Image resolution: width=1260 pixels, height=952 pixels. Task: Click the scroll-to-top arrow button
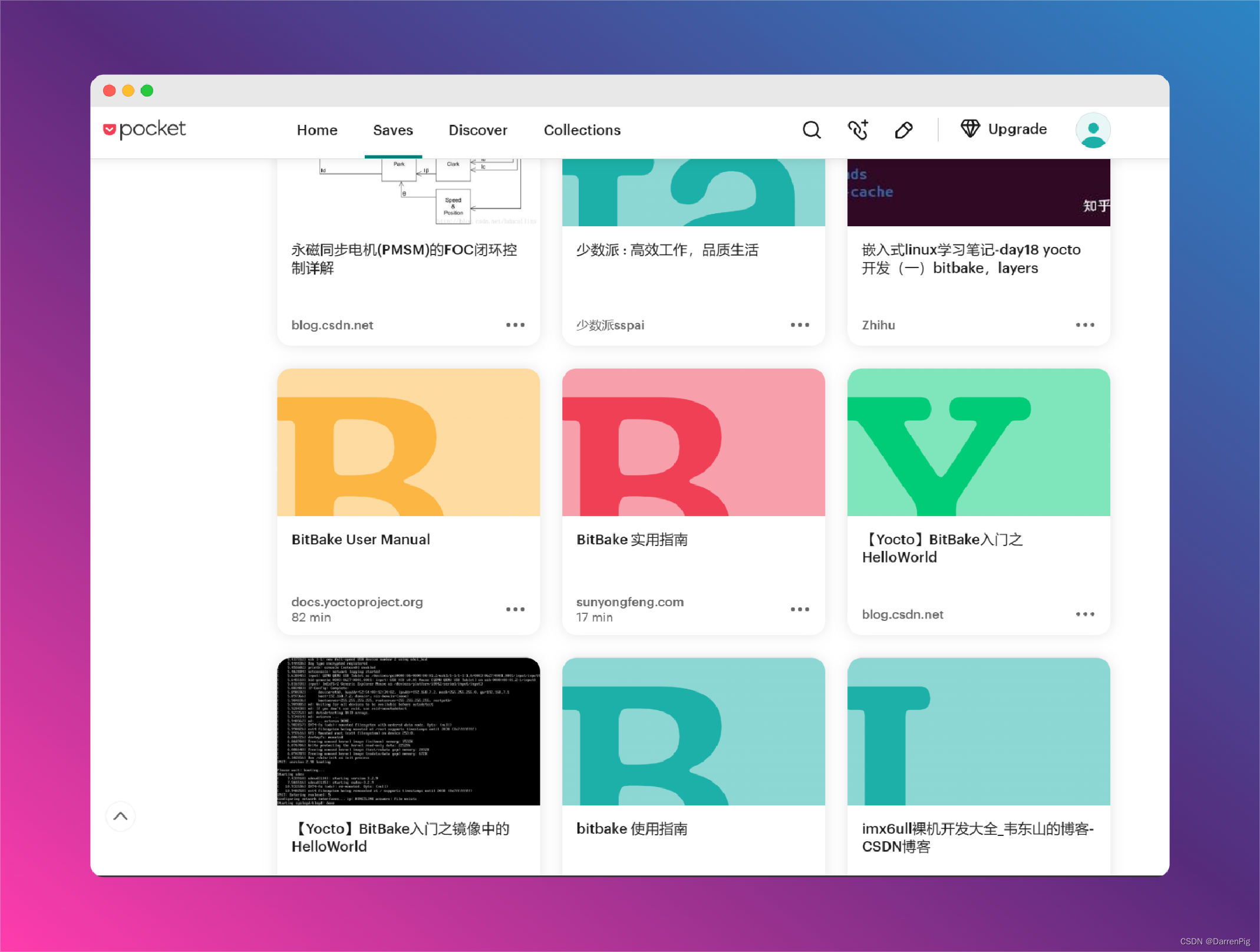(x=120, y=816)
